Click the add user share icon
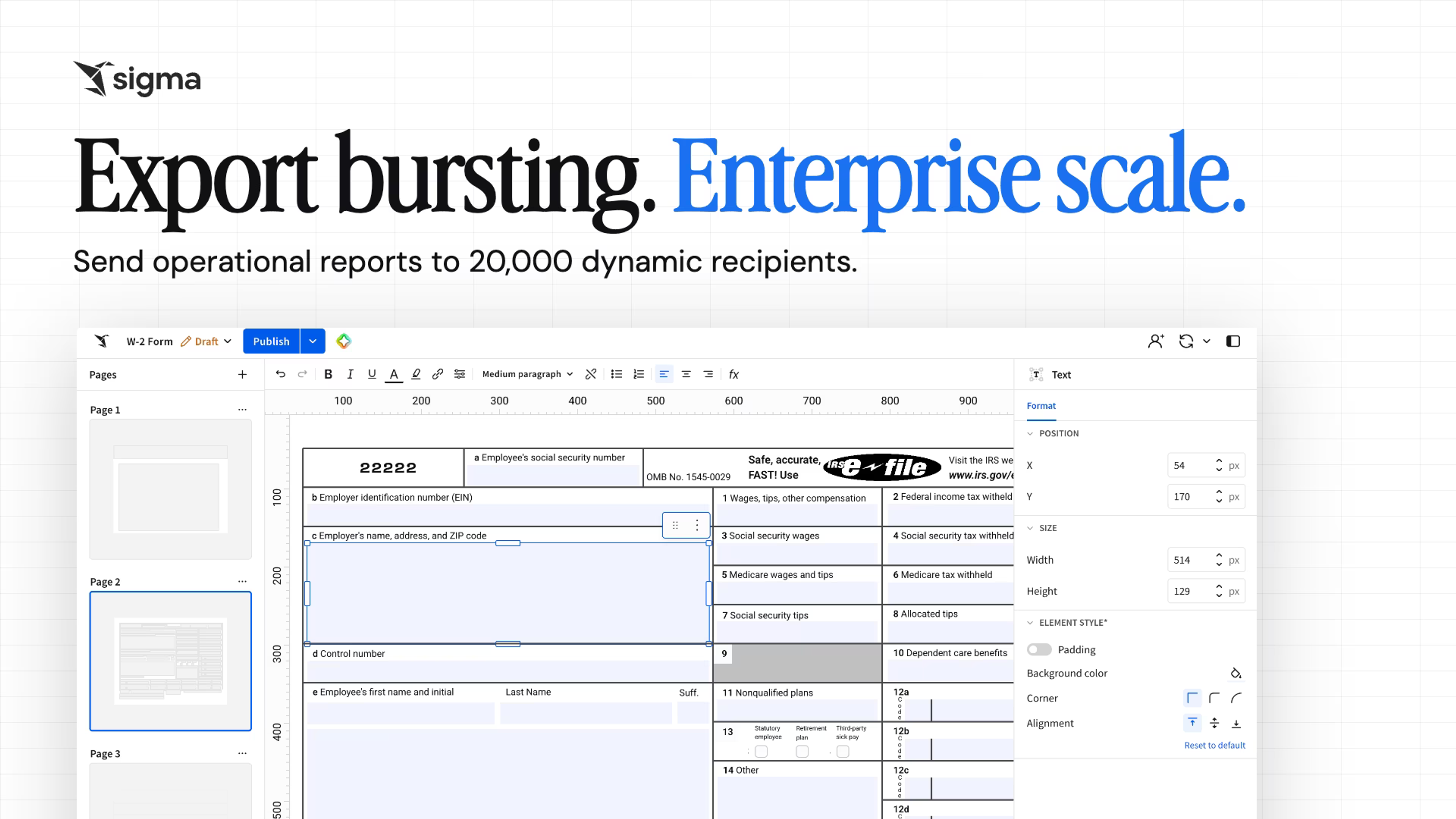Image resolution: width=1456 pixels, height=819 pixels. (x=1156, y=341)
